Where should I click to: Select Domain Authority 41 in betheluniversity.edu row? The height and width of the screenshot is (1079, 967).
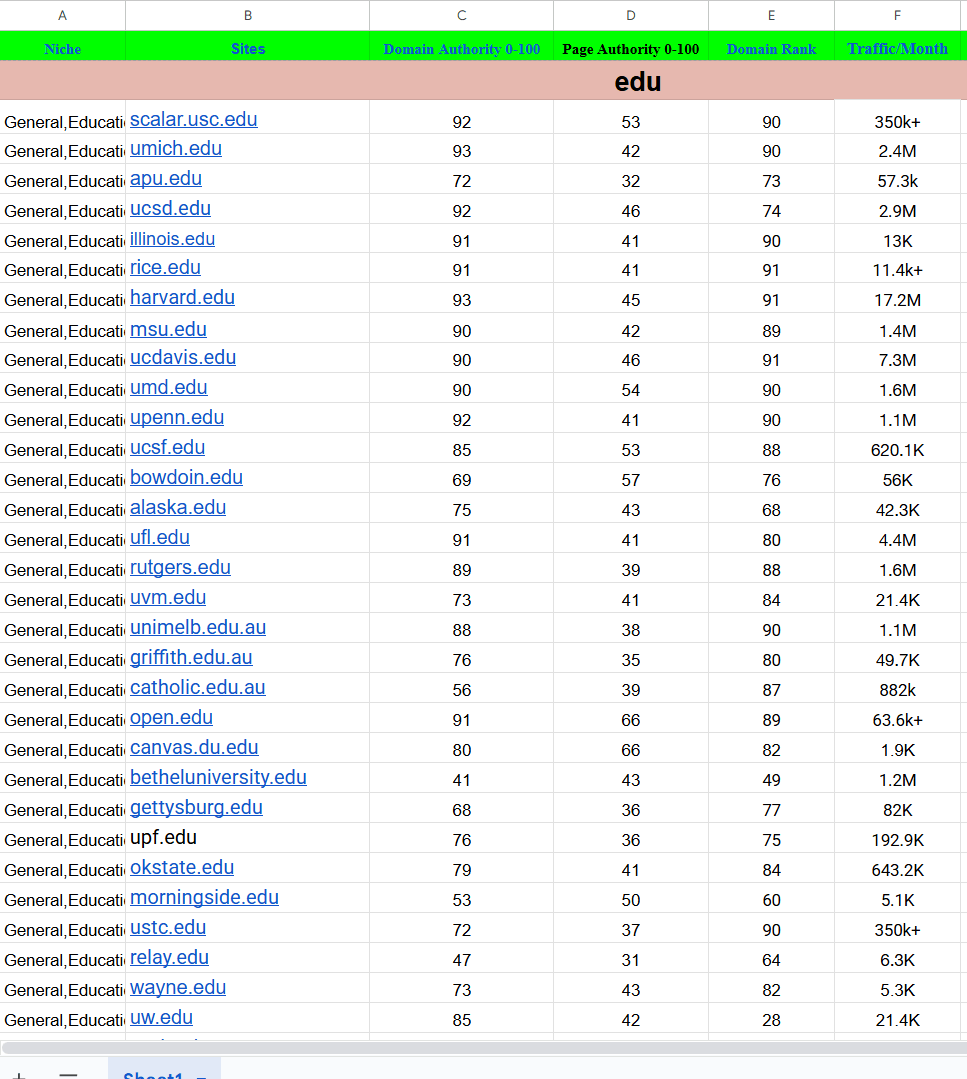pos(462,780)
